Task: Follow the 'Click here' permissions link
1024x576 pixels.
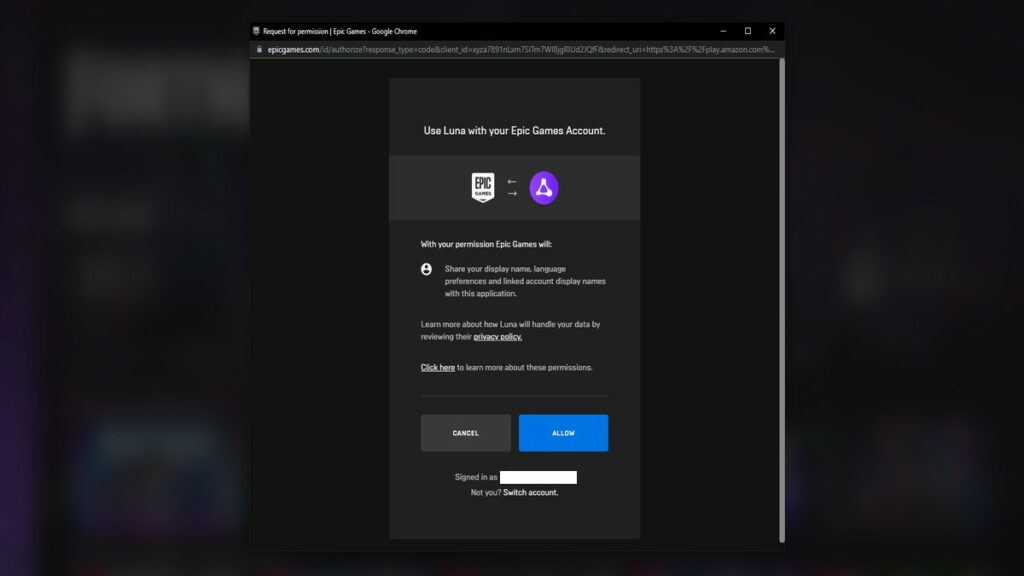Action: coord(438,368)
